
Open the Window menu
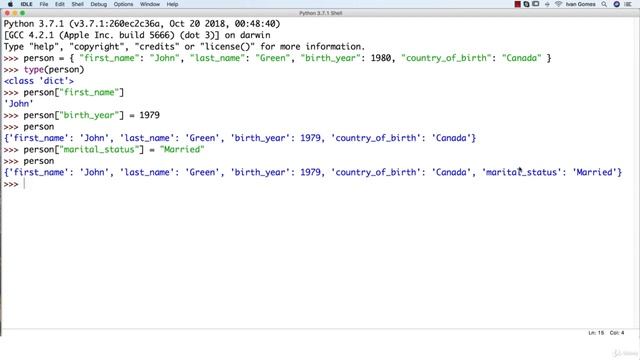point(150,4)
